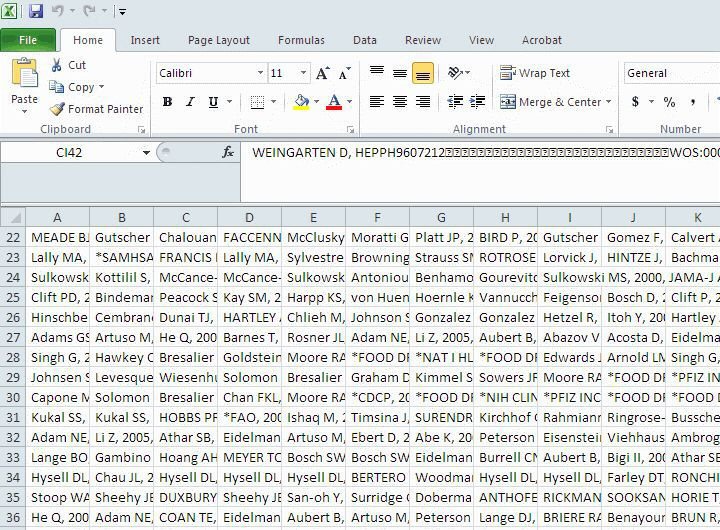Click Align Text Right icon

(423, 101)
